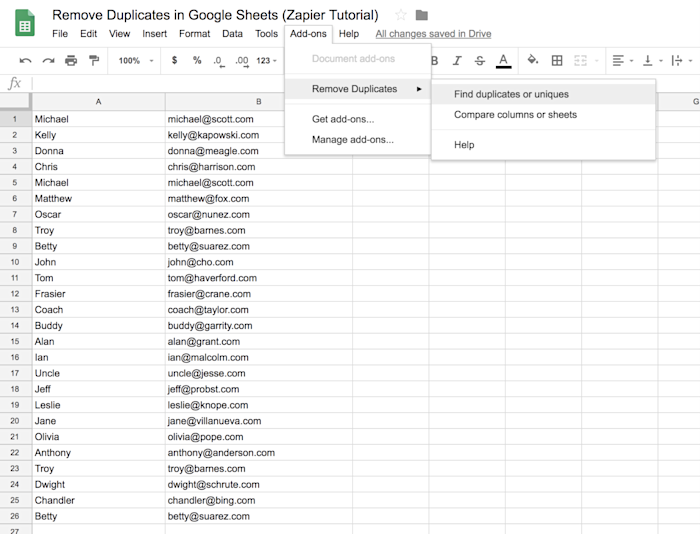Activate the paint format tool

[94, 60]
